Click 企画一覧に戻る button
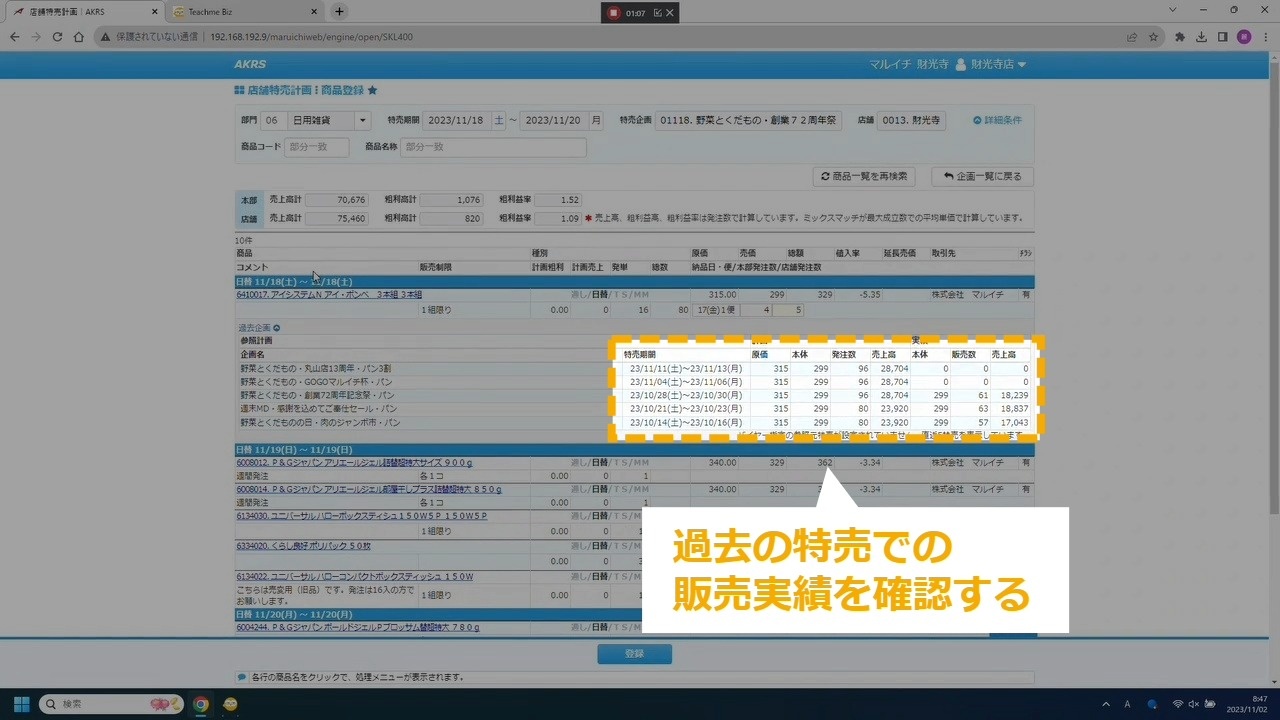This screenshot has width=1280, height=720. 981,176
